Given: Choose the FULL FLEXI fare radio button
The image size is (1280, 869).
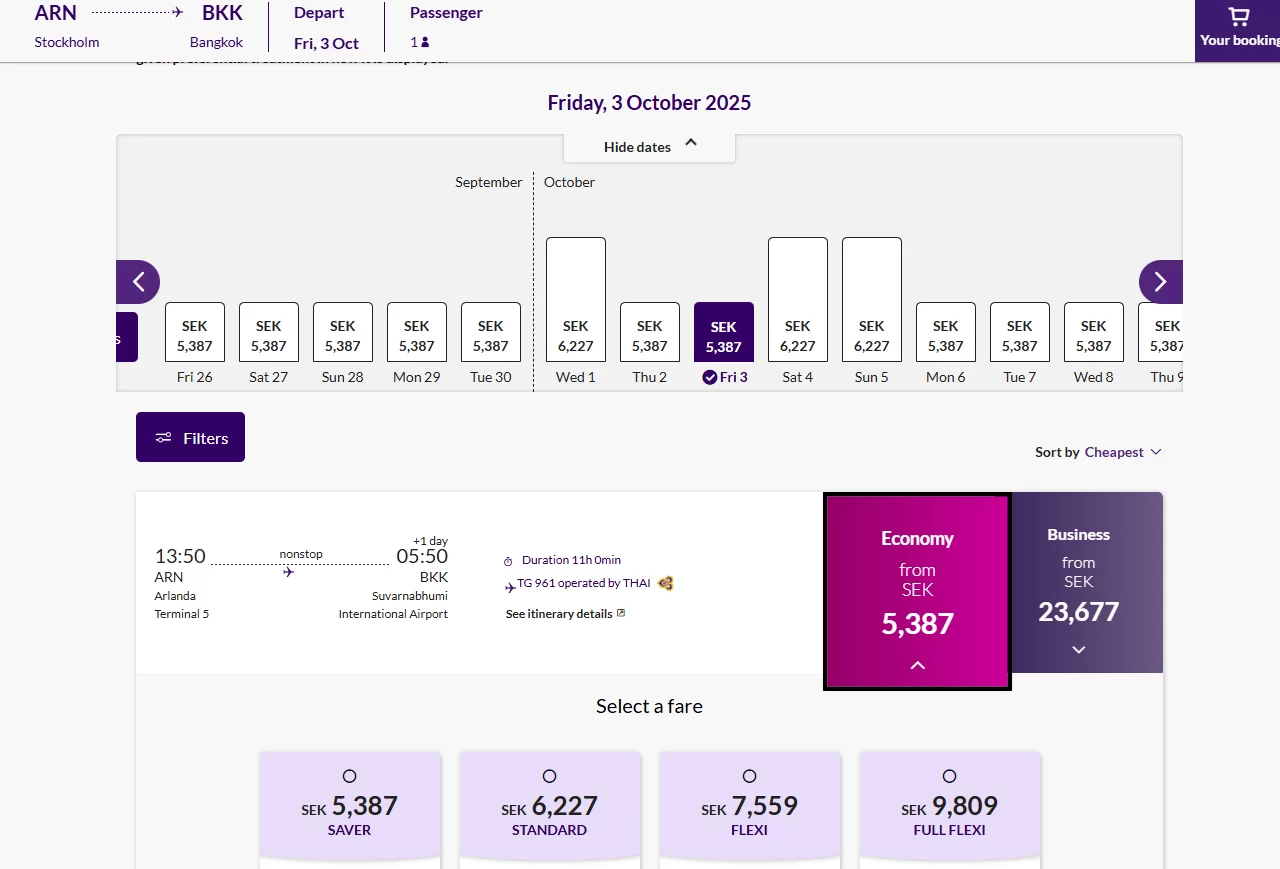Looking at the screenshot, I should tap(949, 776).
